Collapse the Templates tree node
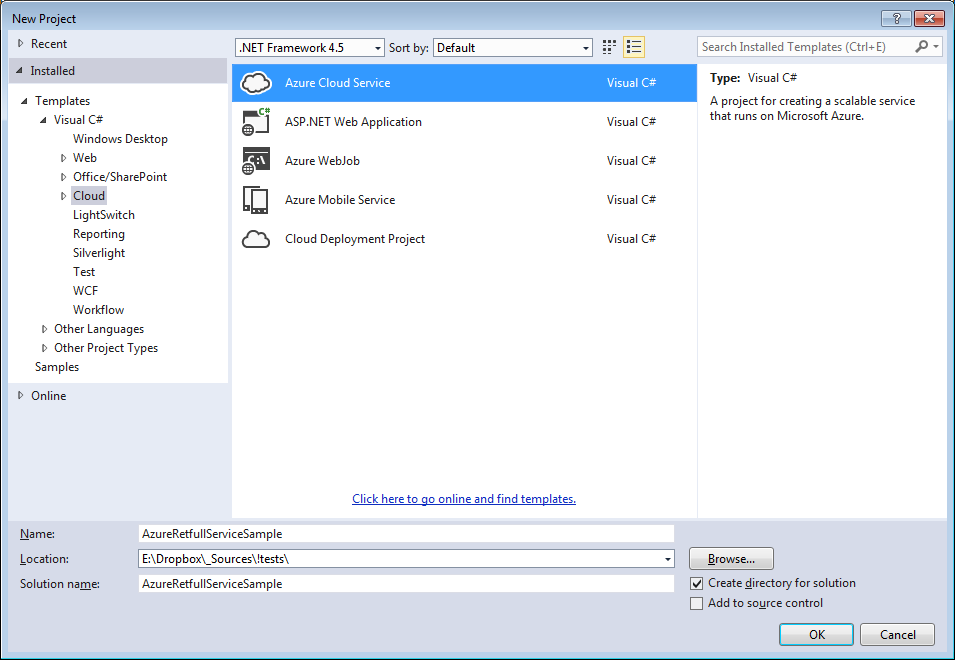This screenshot has height=660, width=955. coord(24,101)
